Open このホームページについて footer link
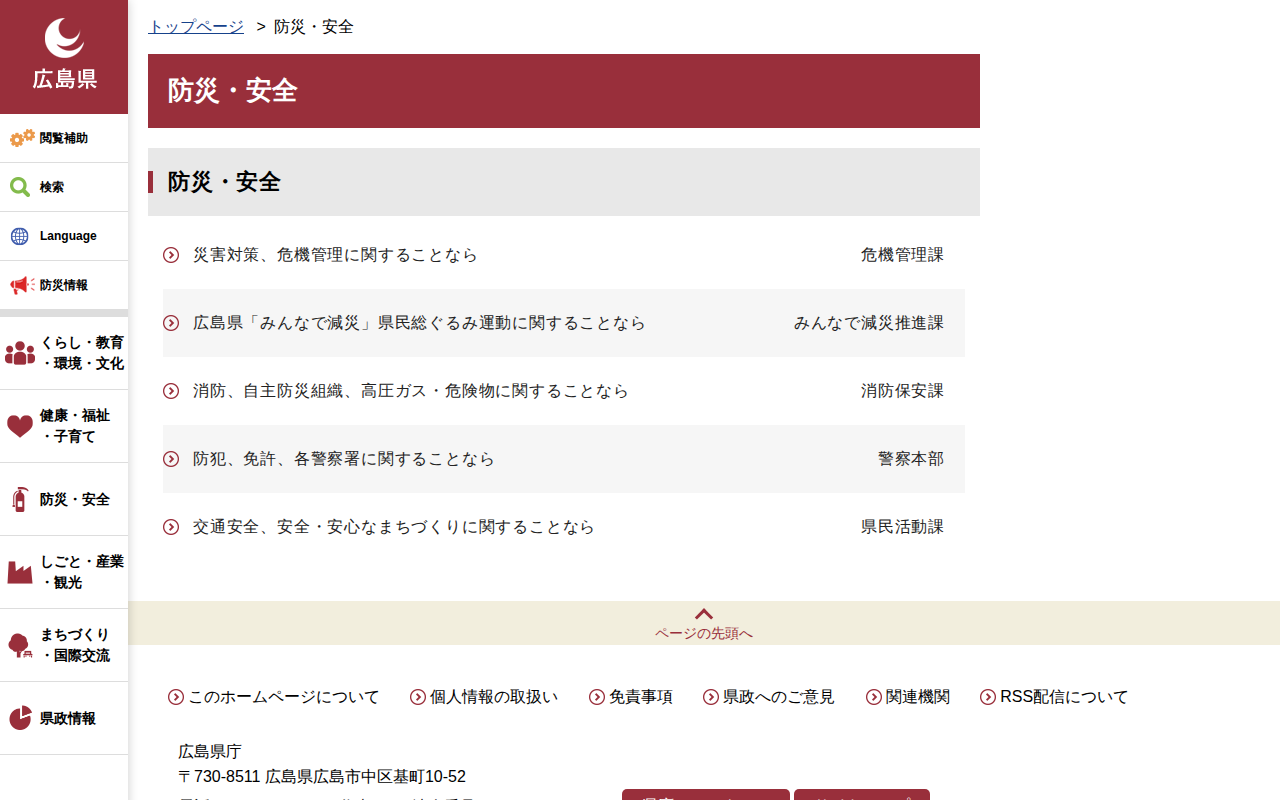 [284, 697]
